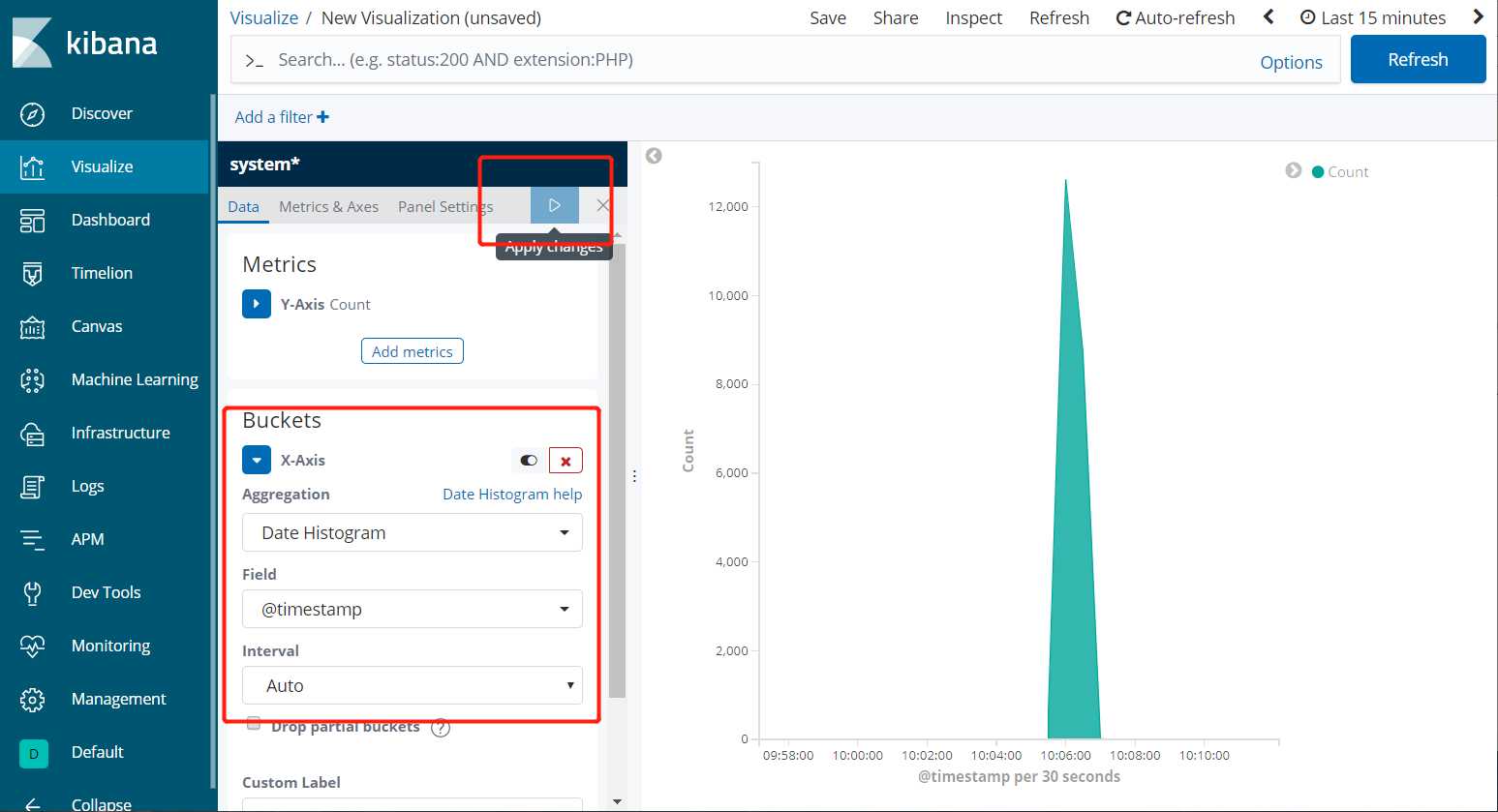Image resolution: width=1498 pixels, height=812 pixels.
Task: Move time range backward
Action: click(1269, 16)
